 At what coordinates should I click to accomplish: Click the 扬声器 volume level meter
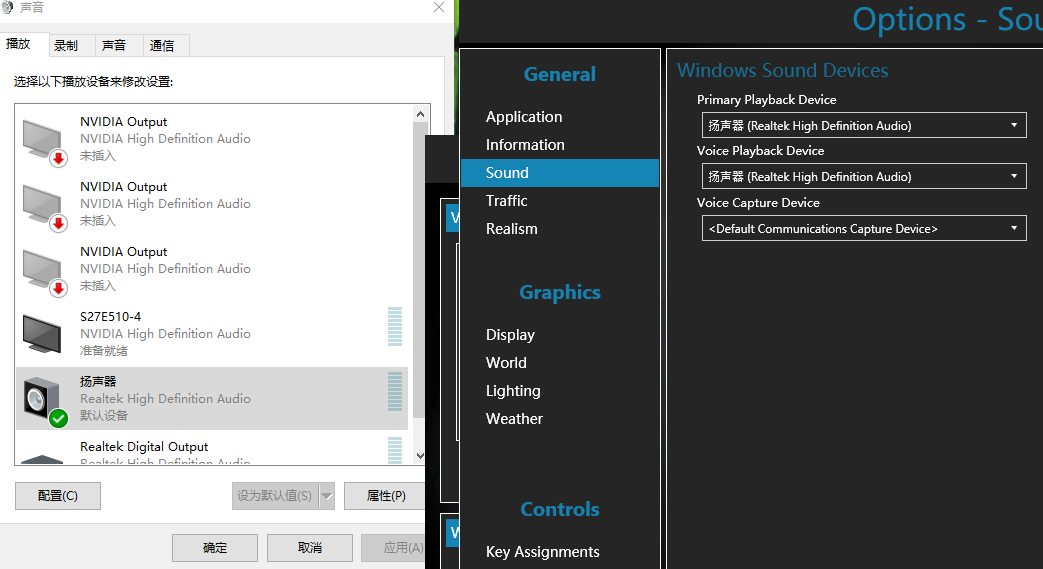coord(395,391)
